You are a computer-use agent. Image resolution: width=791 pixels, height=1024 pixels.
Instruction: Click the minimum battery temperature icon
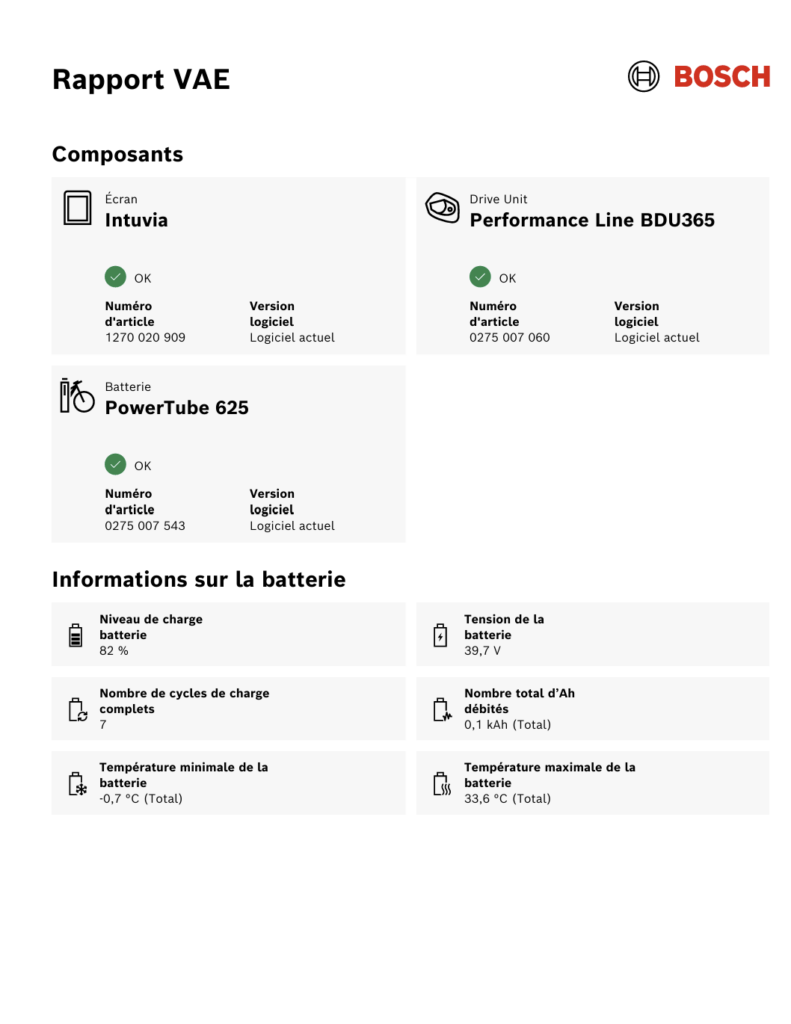[76, 783]
